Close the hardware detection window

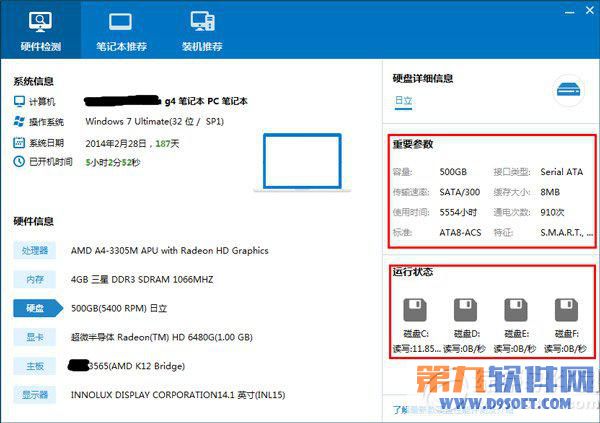point(590,10)
